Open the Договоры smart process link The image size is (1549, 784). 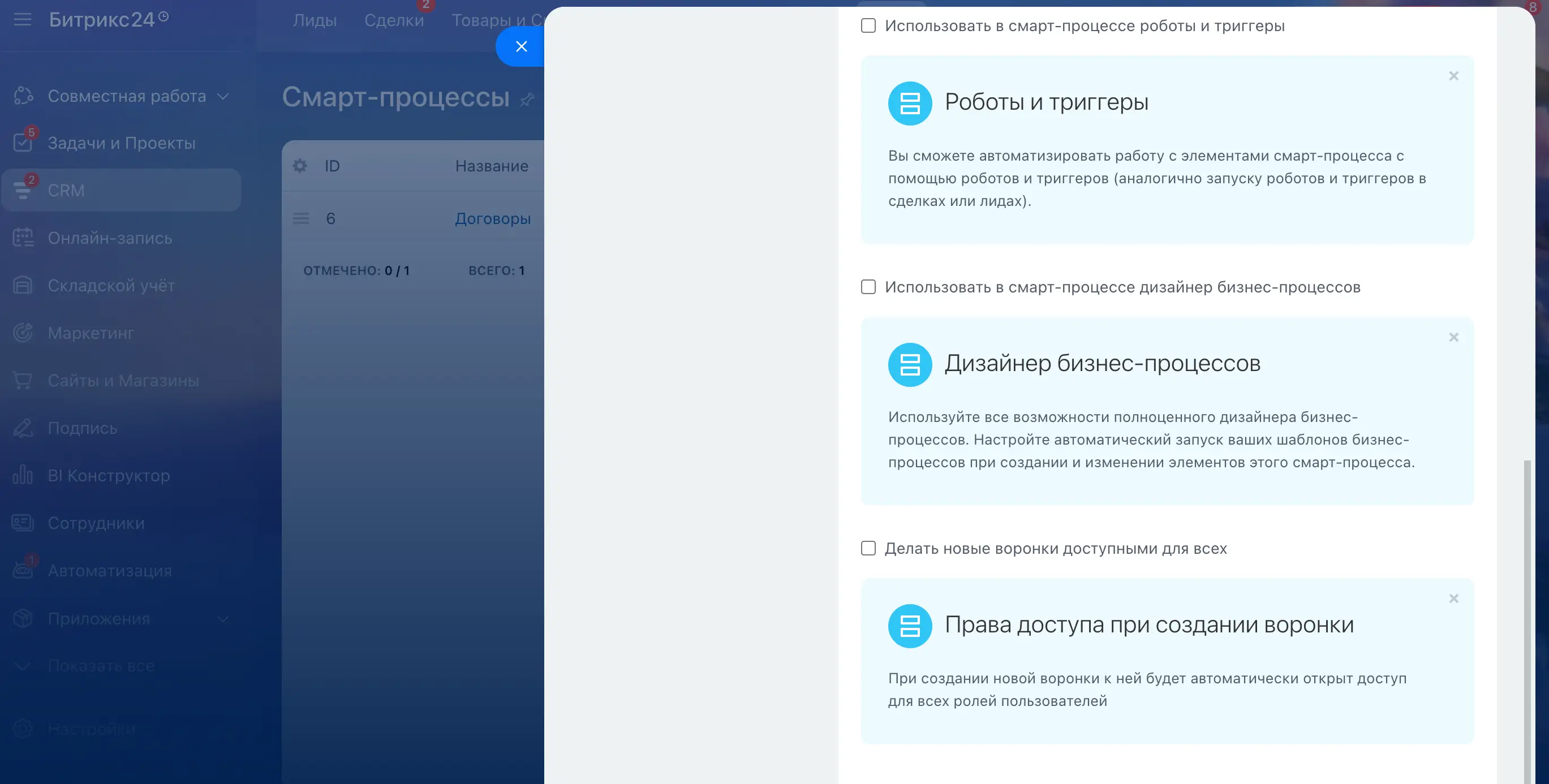point(493,219)
